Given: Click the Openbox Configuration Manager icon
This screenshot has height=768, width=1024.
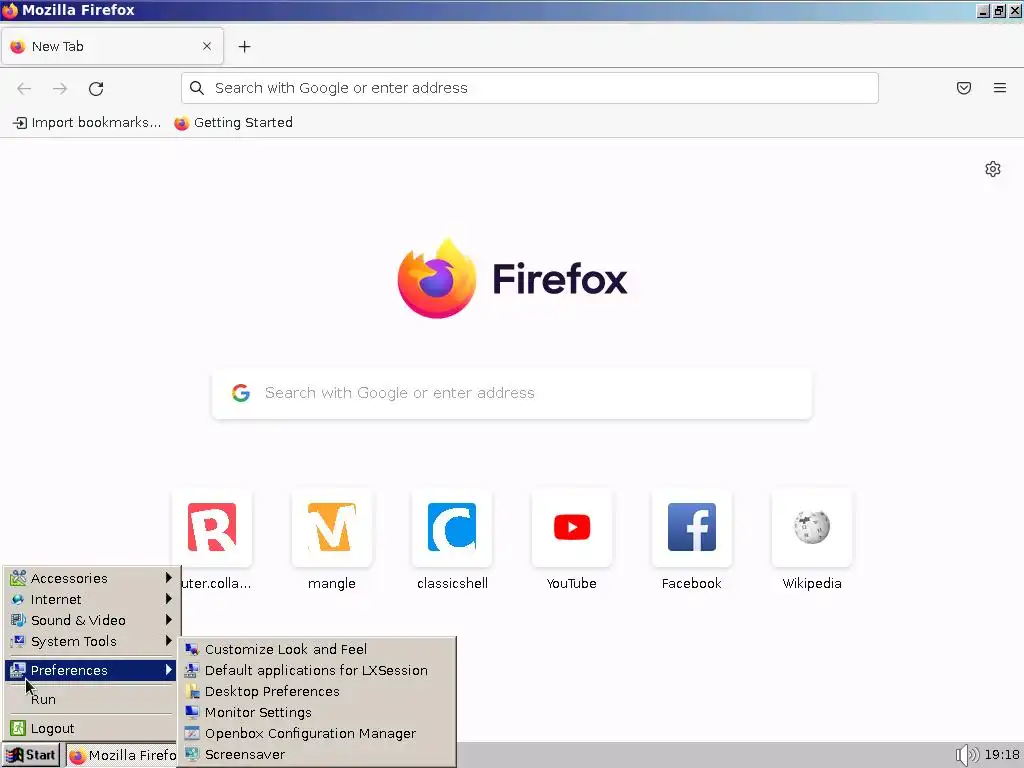Looking at the screenshot, I should coord(191,733).
